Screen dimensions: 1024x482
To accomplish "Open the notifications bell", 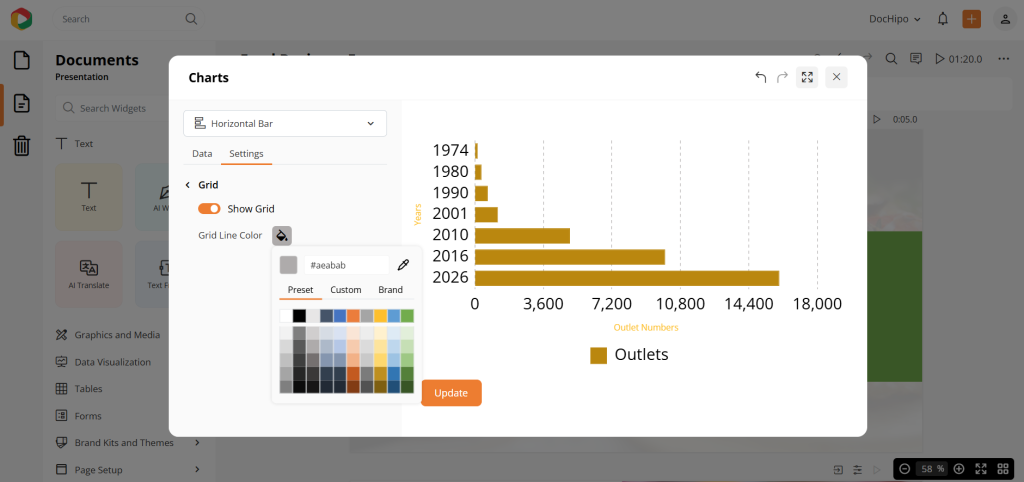I will (942, 19).
